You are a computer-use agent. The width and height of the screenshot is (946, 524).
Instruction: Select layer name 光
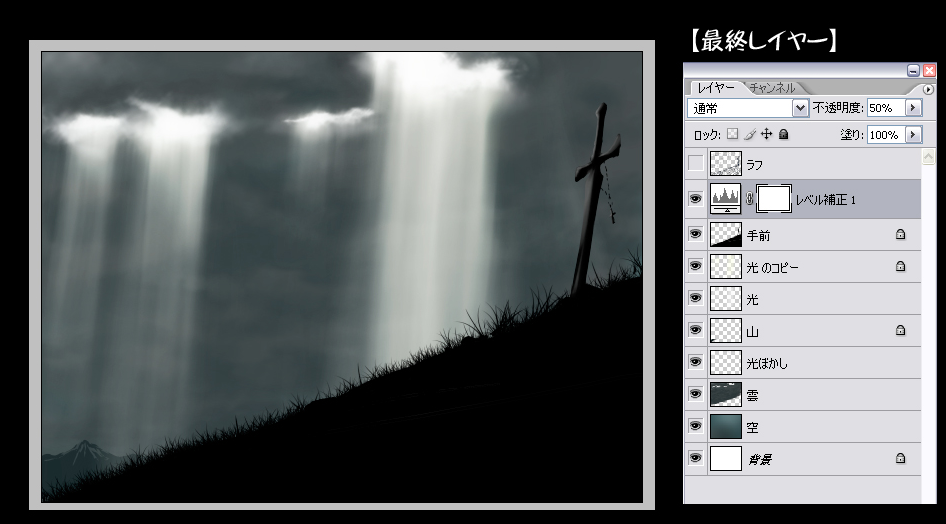[752, 299]
